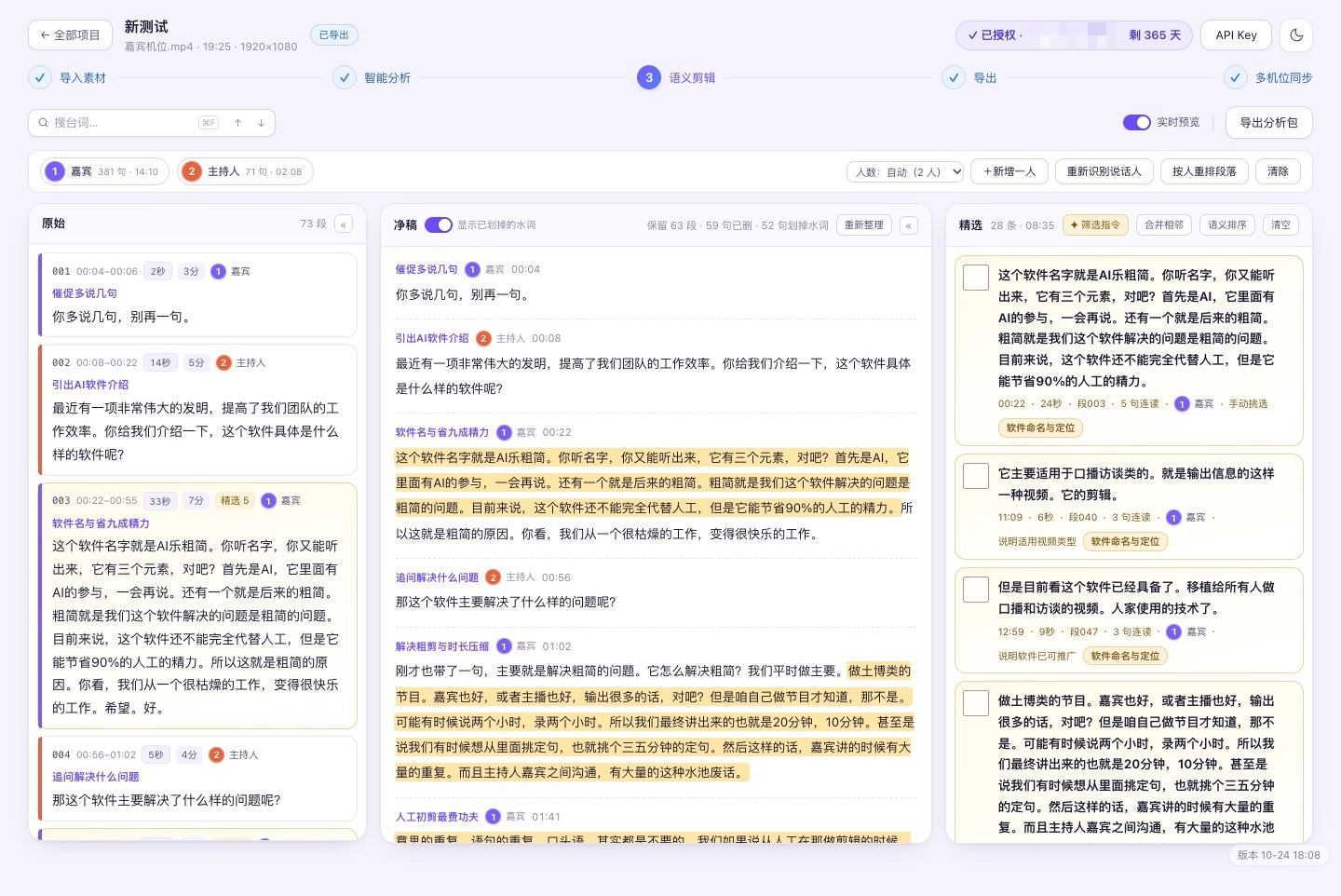Collapse the 净稿 panel chevron
1341x896 pixels.
[909, 225]
